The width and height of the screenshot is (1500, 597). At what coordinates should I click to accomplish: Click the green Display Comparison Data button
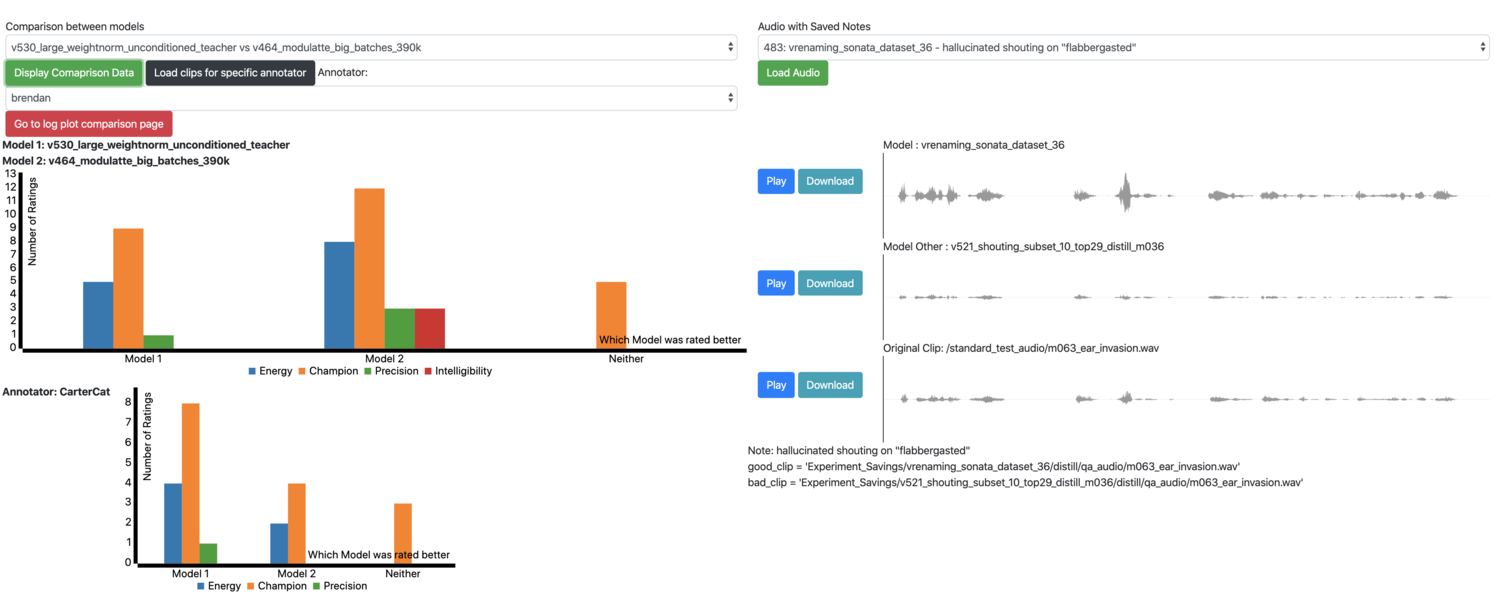(74, 73)
